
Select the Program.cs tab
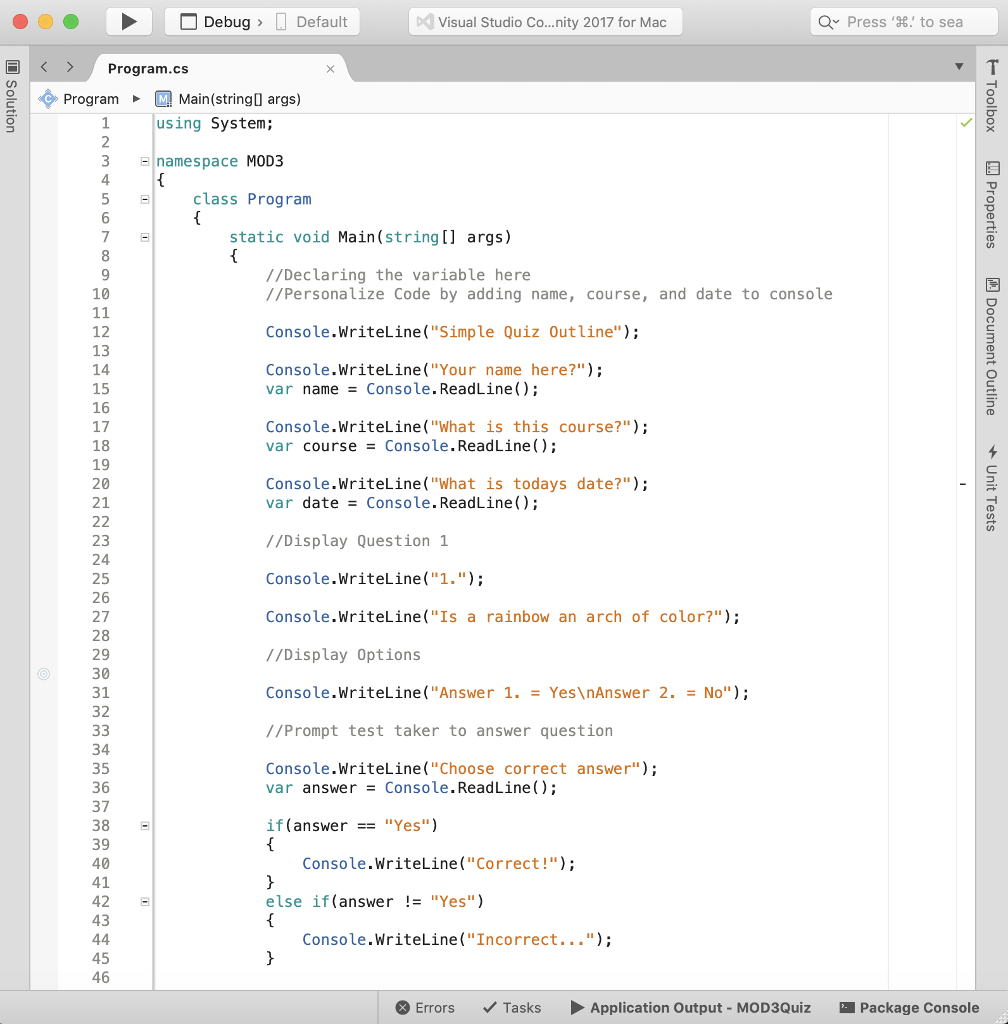point(148,69)
